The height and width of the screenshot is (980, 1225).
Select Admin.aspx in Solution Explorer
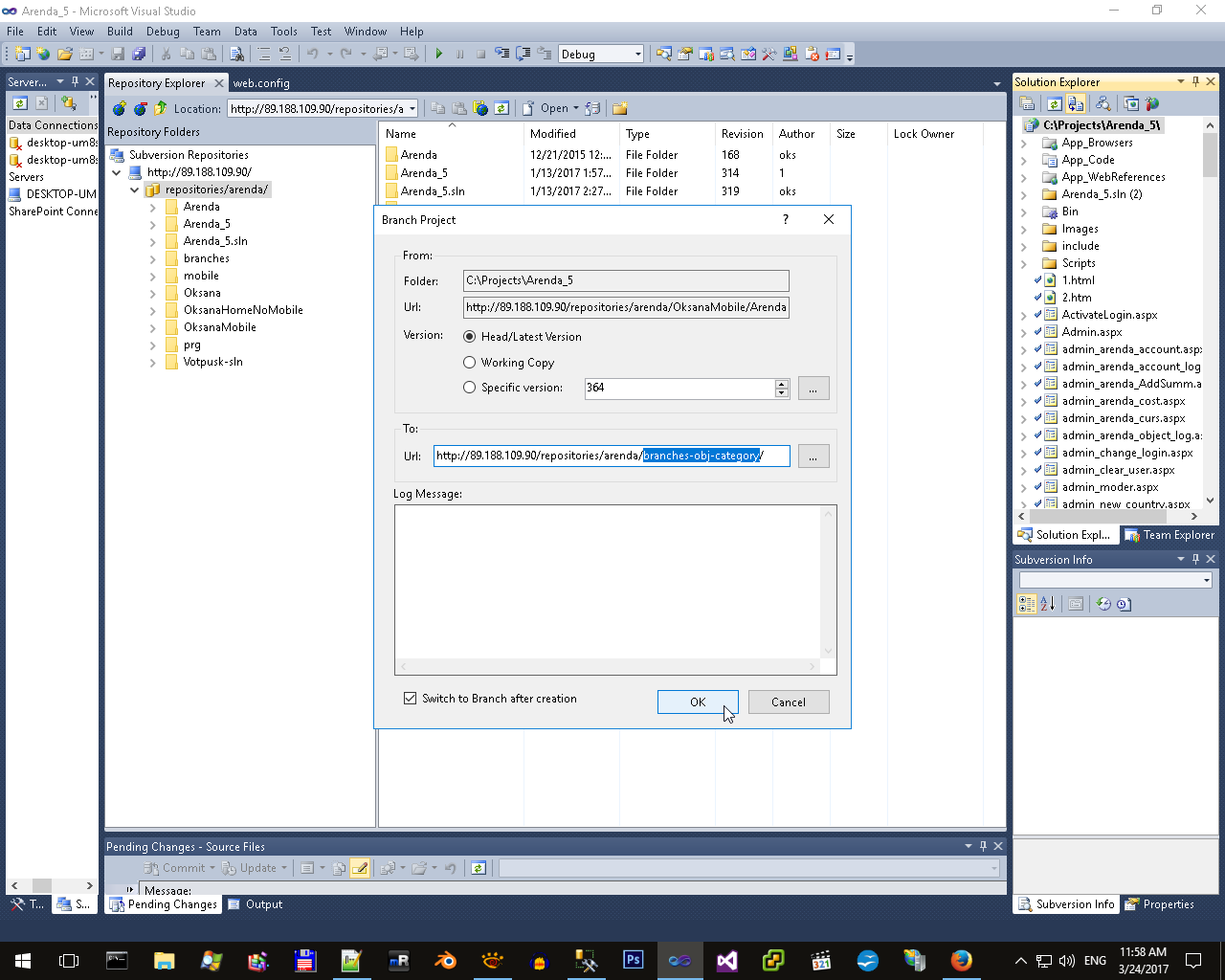[1092, 332]
